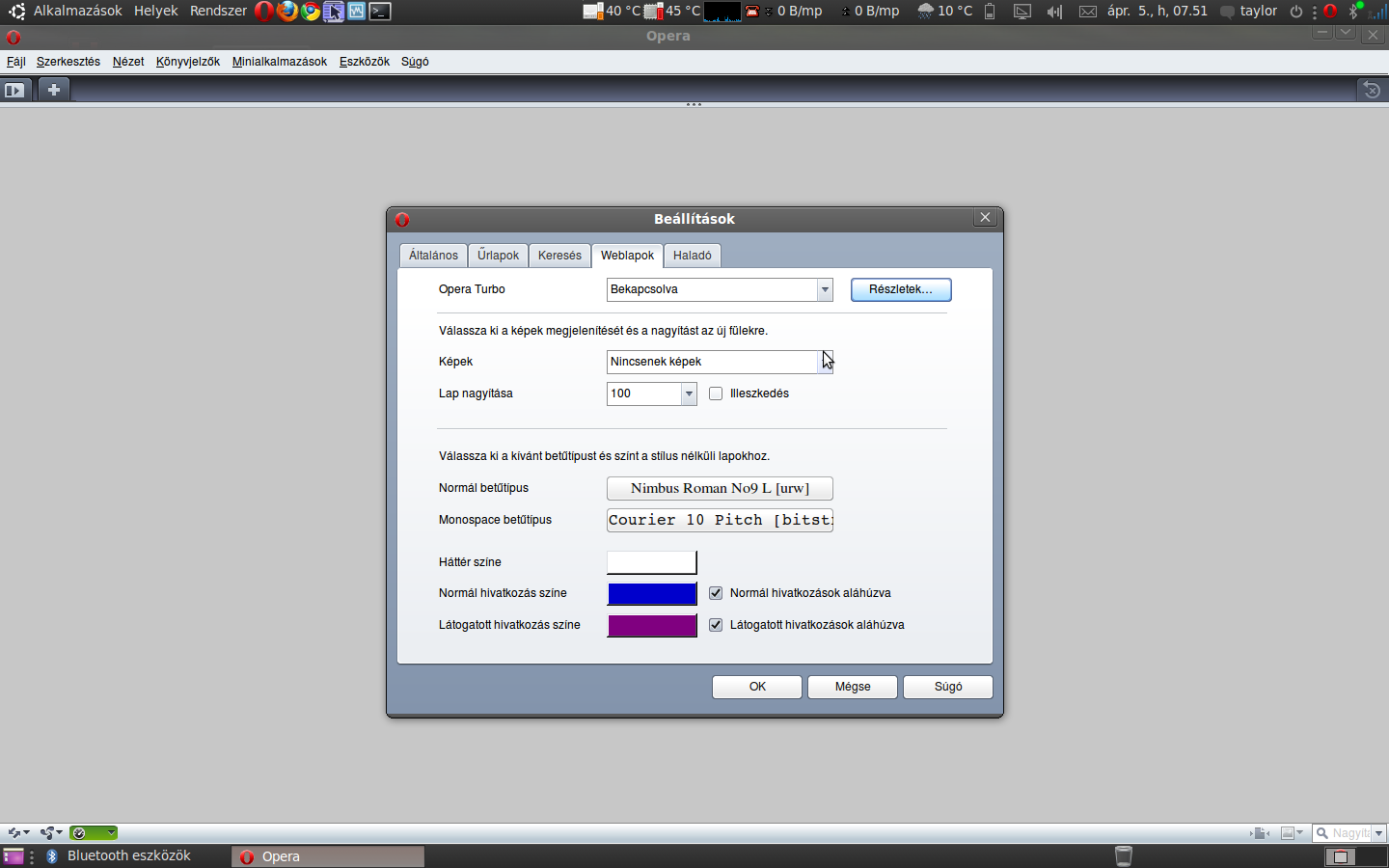The image size is (1389, 868).
Task: Open Opera Link sync status icon
Action: 18,833
